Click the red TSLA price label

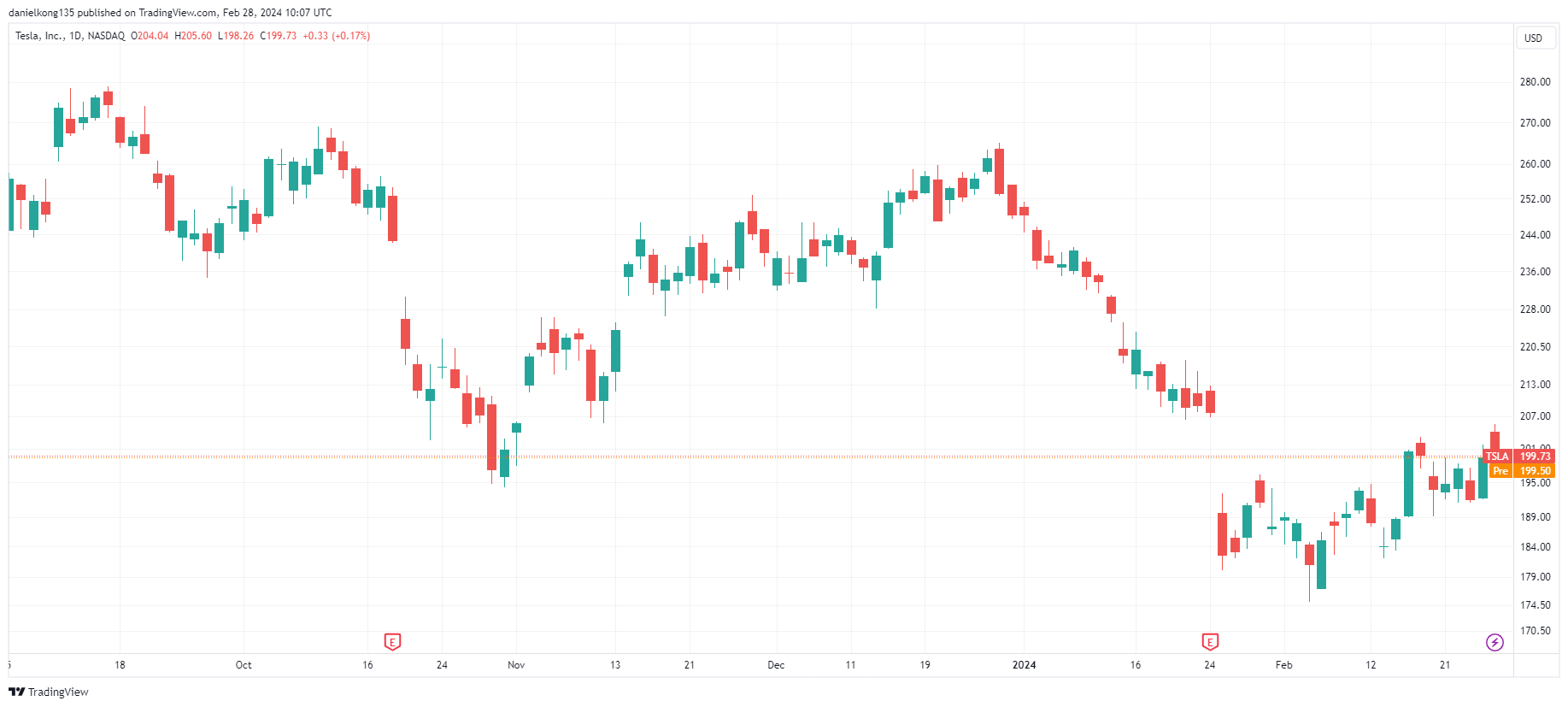(x=1518, y=457)
